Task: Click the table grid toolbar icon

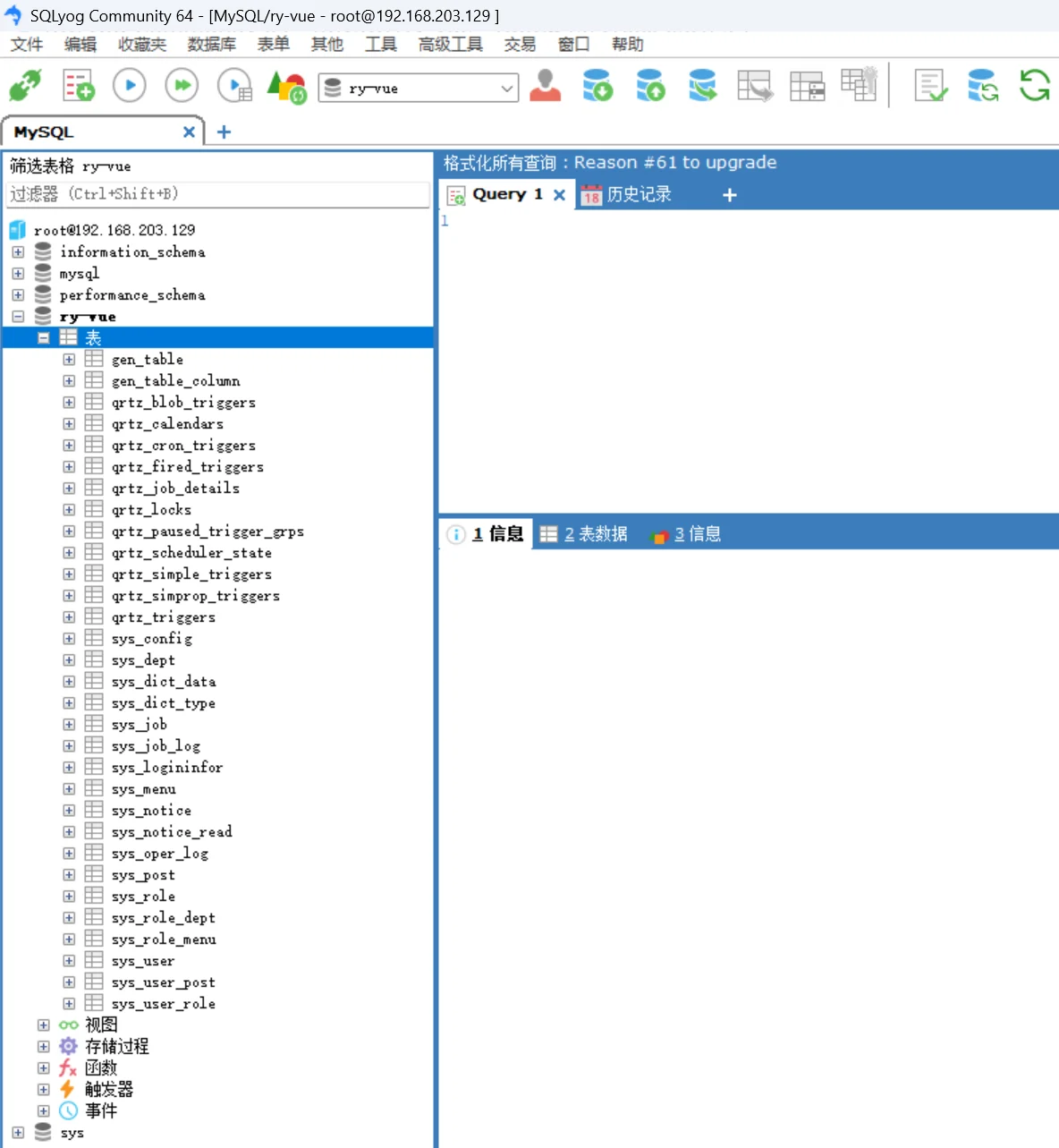Action: (808, 86)
